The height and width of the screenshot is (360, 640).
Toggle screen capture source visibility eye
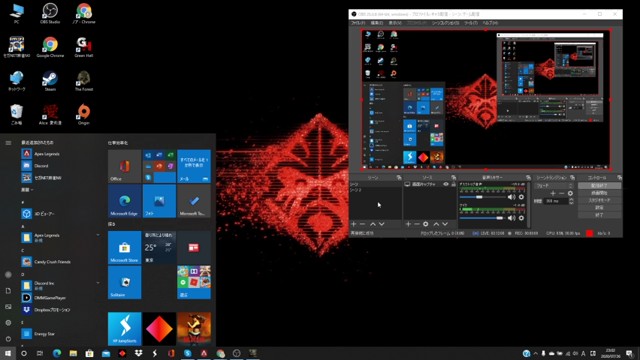[x=446, y=184]
